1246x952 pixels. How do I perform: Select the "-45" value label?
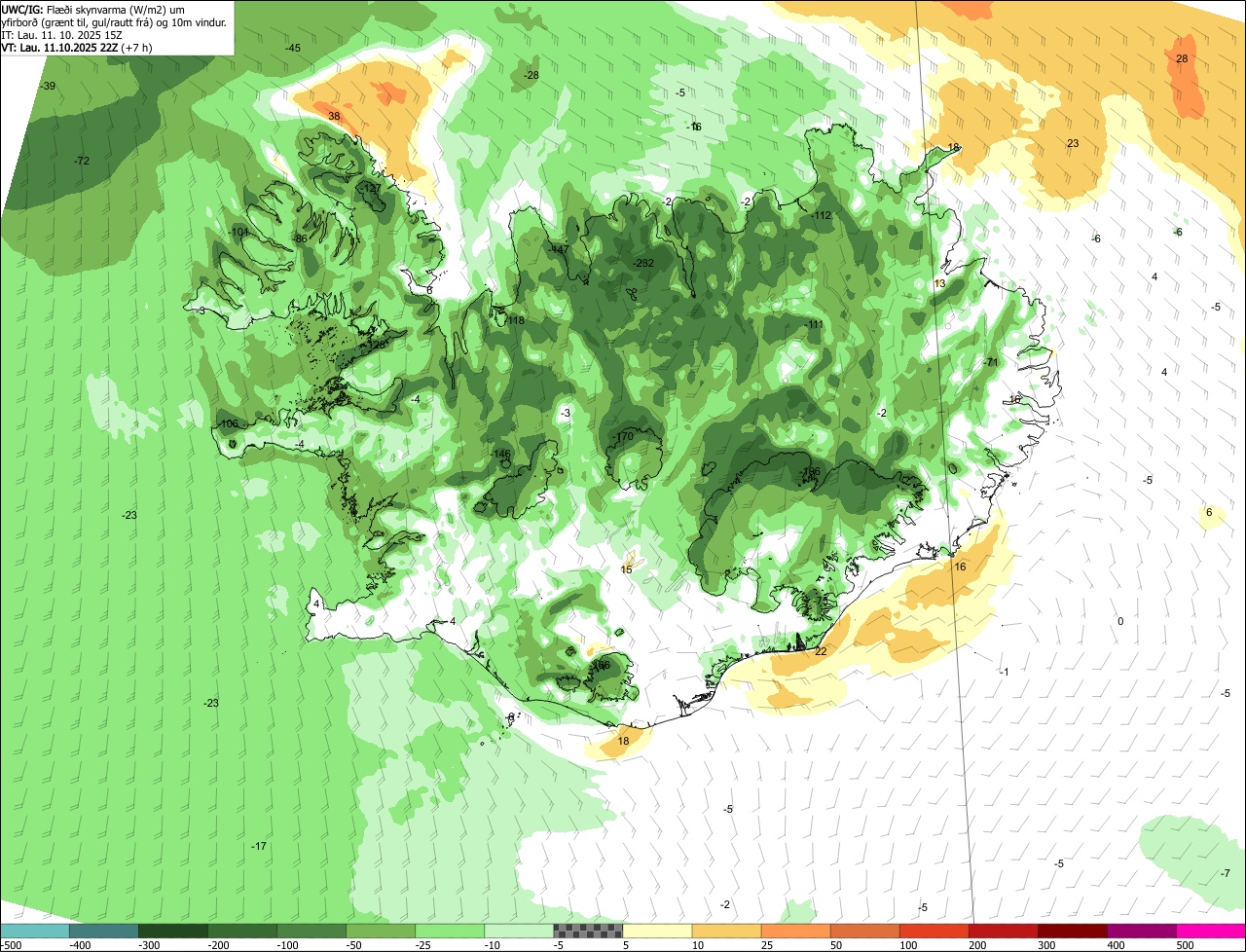(293, 49)
